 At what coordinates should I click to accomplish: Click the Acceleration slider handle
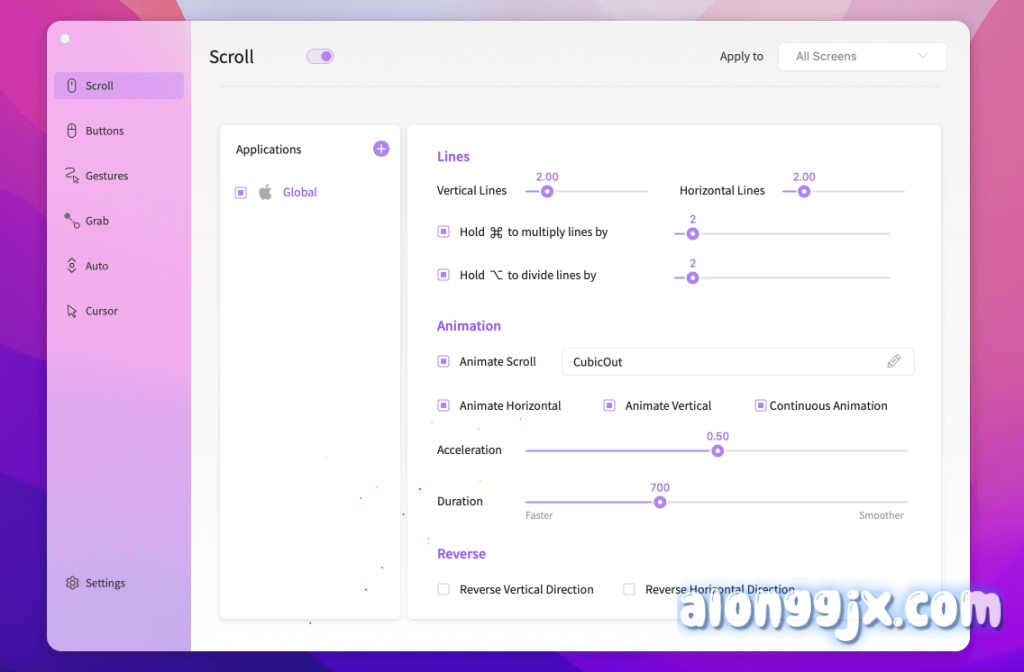[717, 450]
